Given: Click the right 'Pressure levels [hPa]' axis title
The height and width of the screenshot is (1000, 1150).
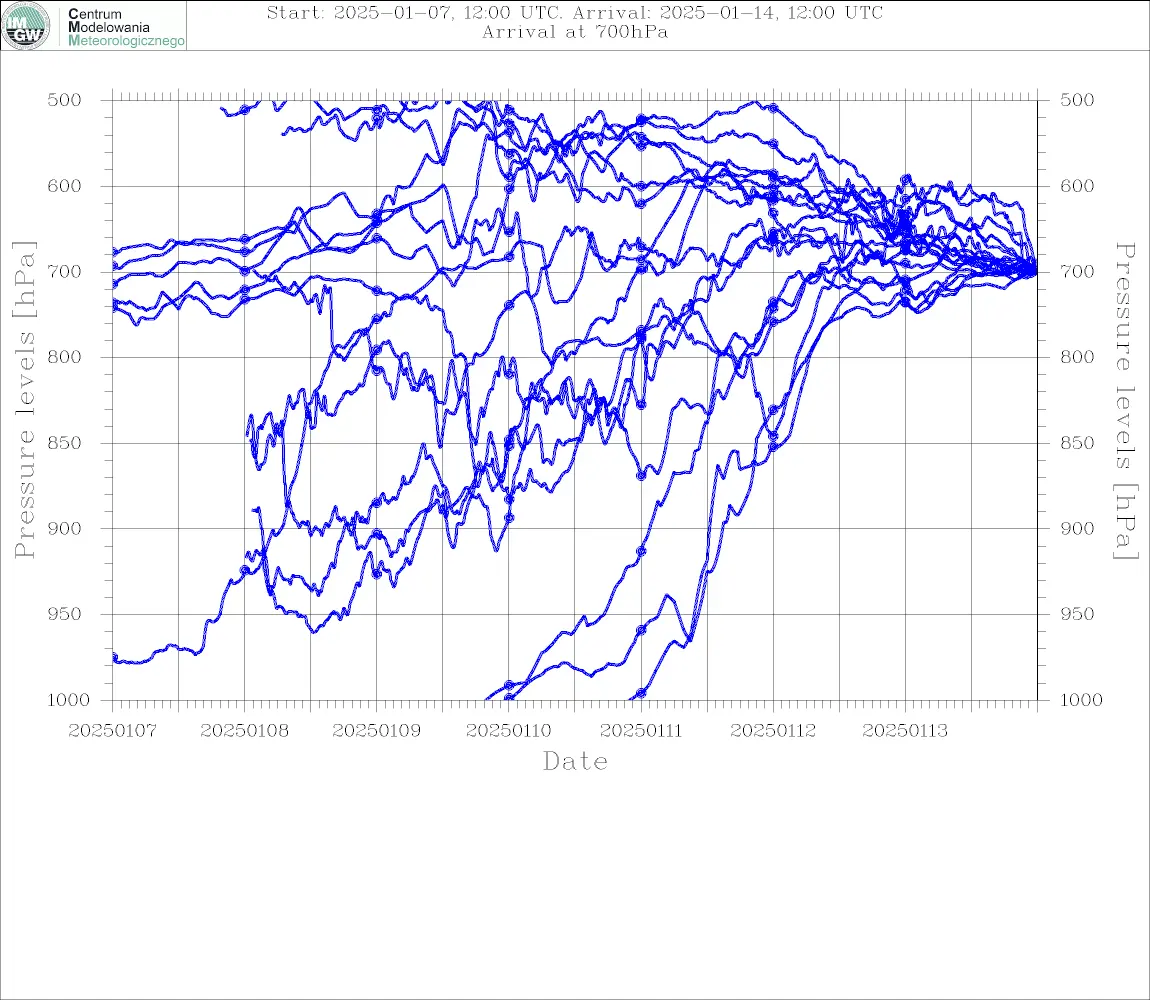Looking at the screenshot, I should [1126, 401].
